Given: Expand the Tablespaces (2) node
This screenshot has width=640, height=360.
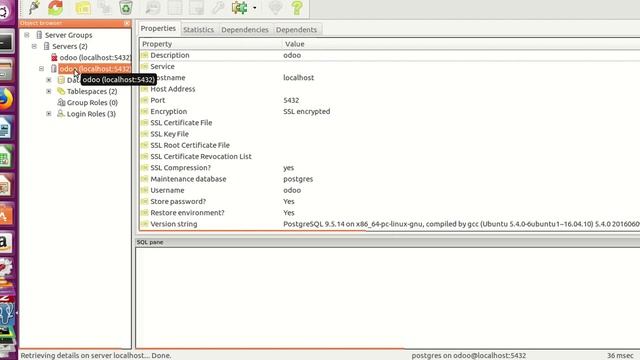Looking at the screenshot, I should (49, 91).
